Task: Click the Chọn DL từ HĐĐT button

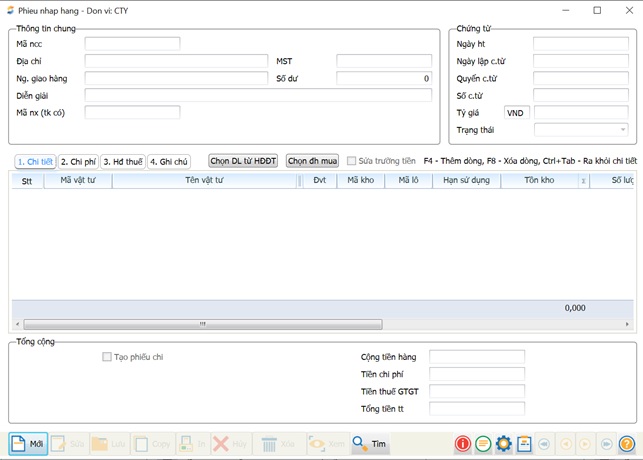Action: pos(243,161)
